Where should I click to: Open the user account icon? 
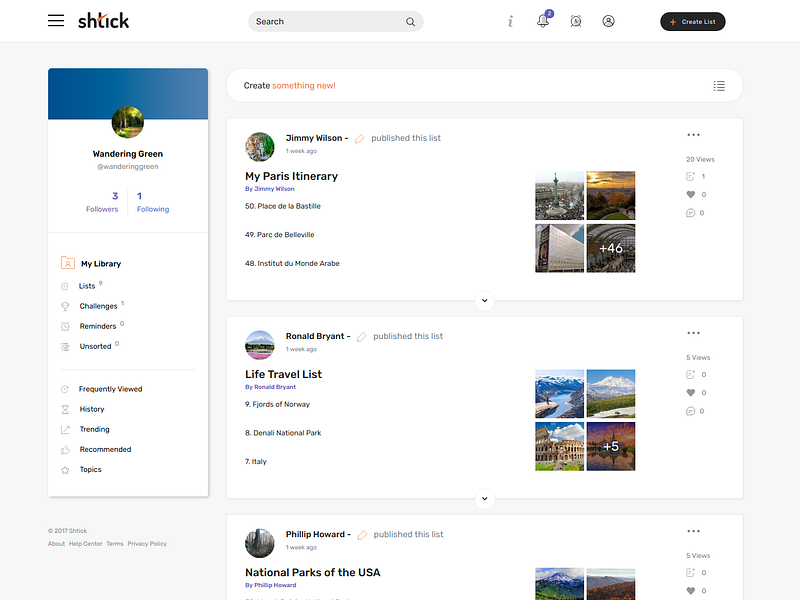[x=608, y=21]
